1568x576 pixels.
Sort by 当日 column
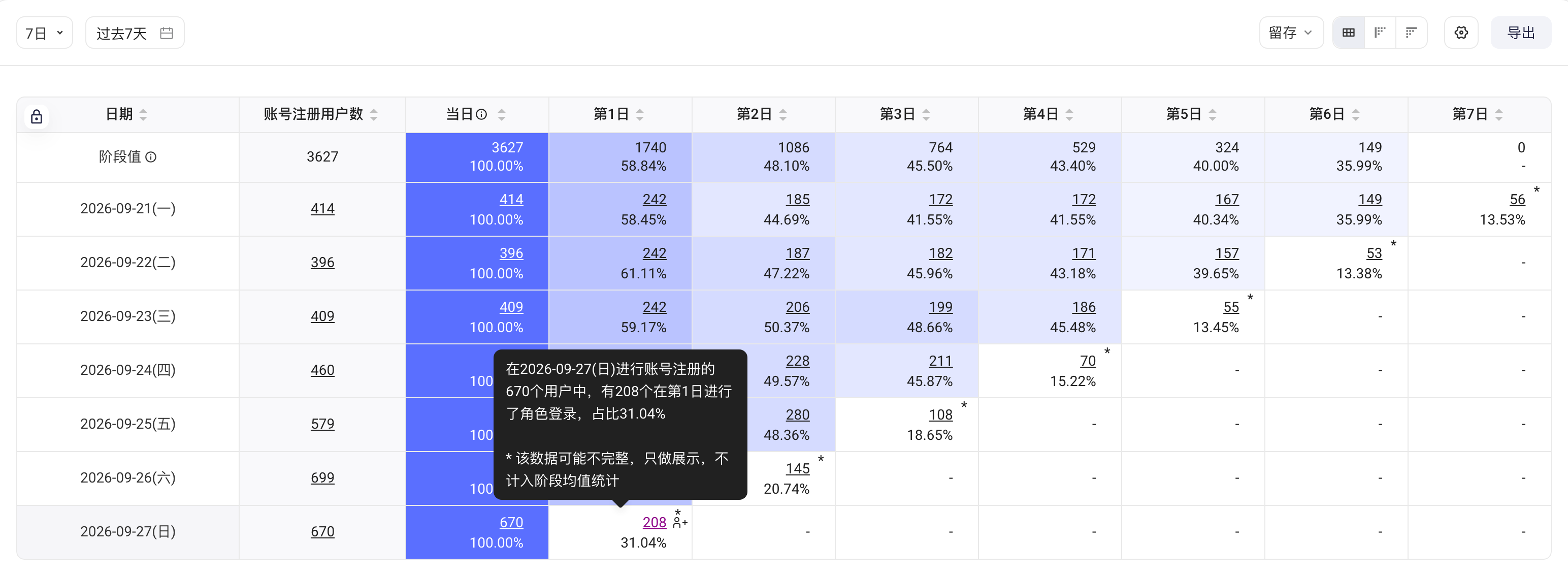501,114
